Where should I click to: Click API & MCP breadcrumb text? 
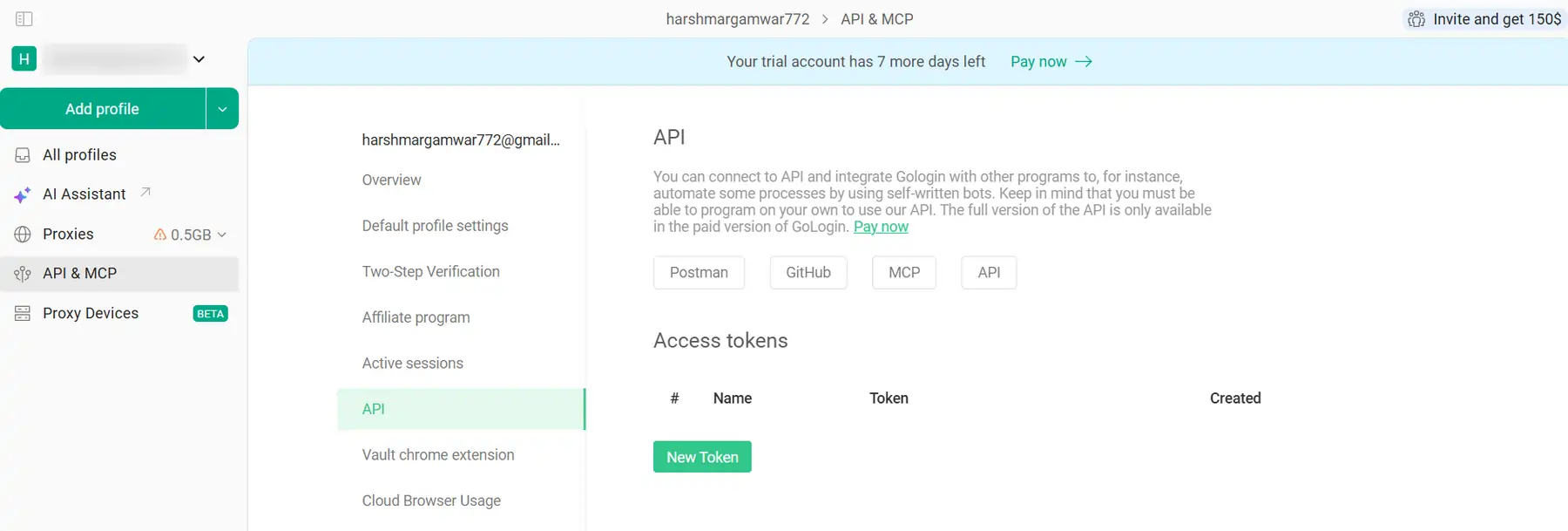click(x=877, y=19)
